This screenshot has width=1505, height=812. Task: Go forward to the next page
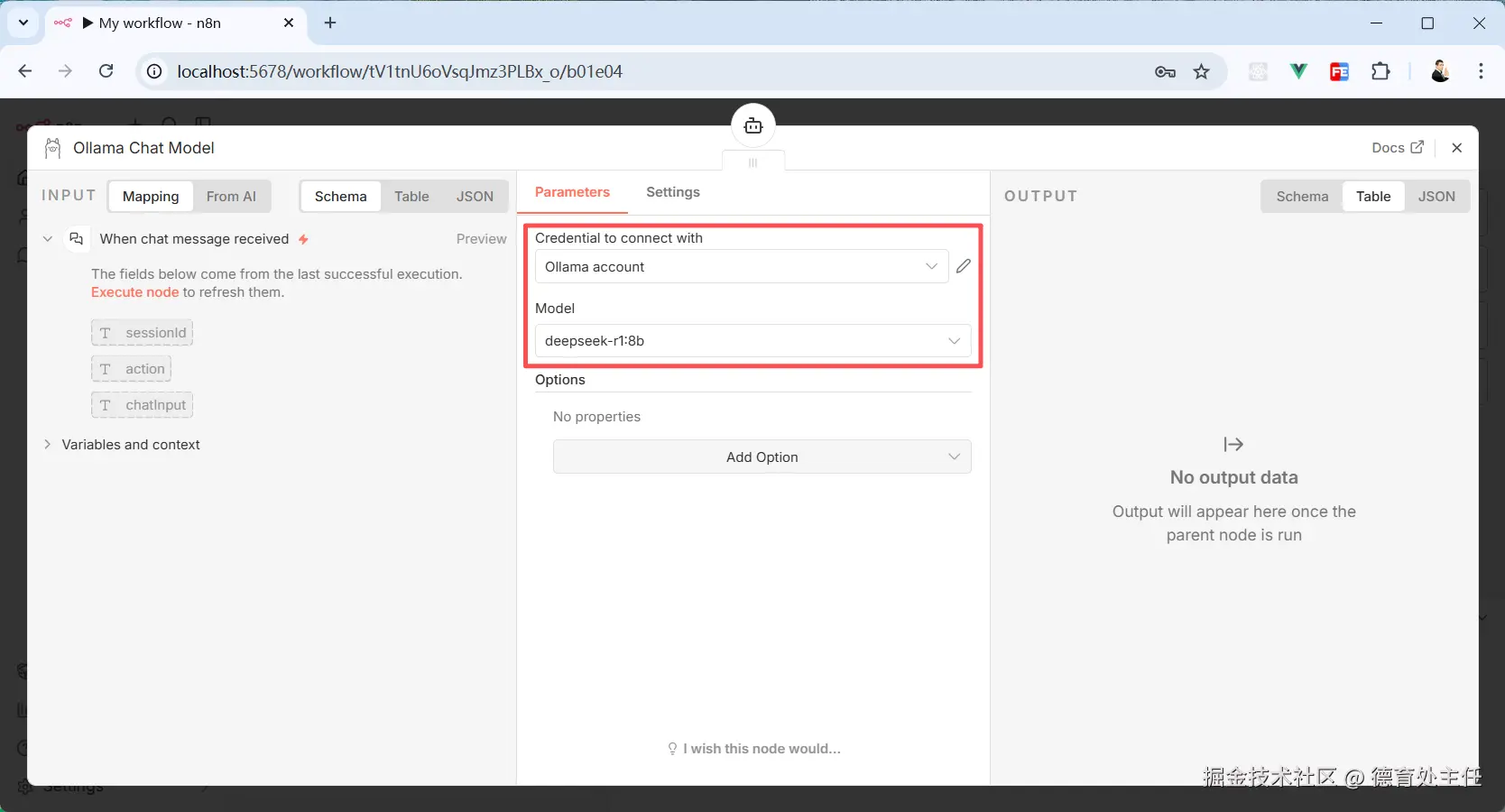[65, 71]
